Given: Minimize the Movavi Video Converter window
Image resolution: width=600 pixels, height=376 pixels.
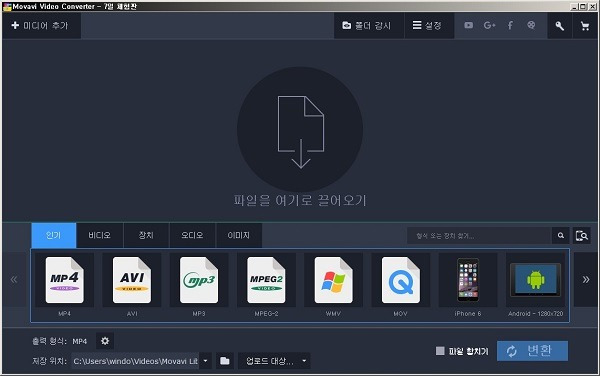Looking at the screenshot, I should coord(574,7).
